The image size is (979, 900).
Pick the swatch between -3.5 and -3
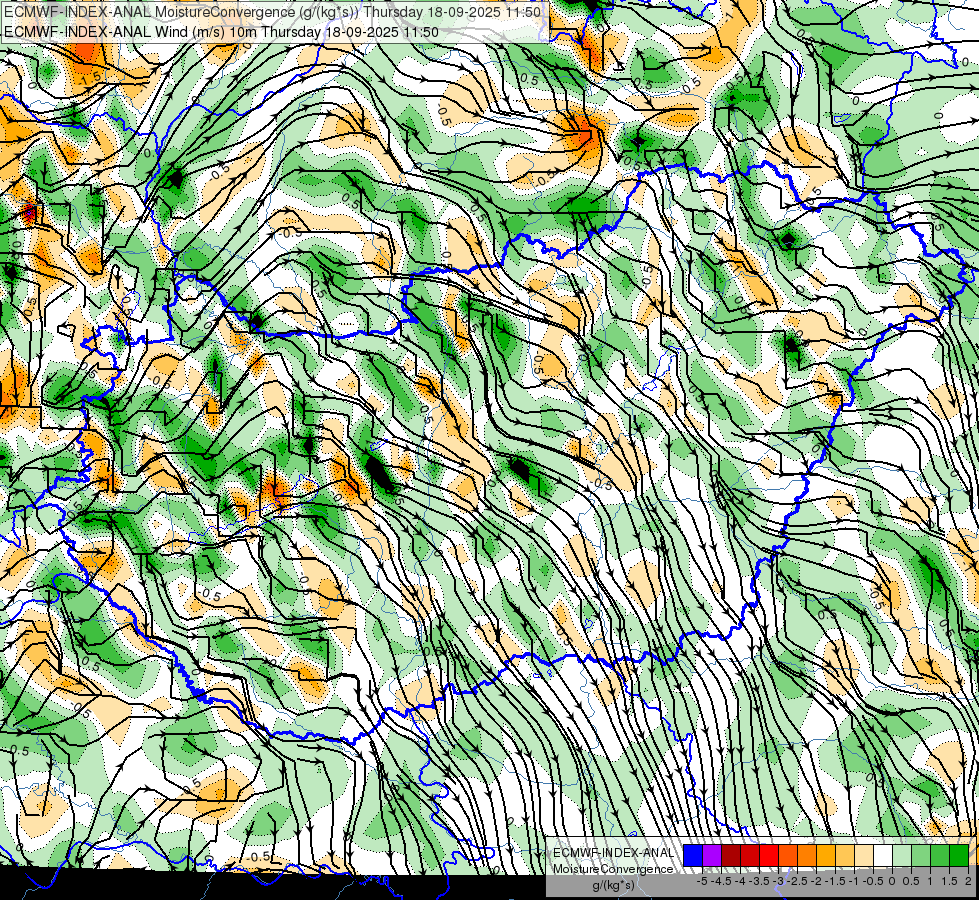coord(769,855)
